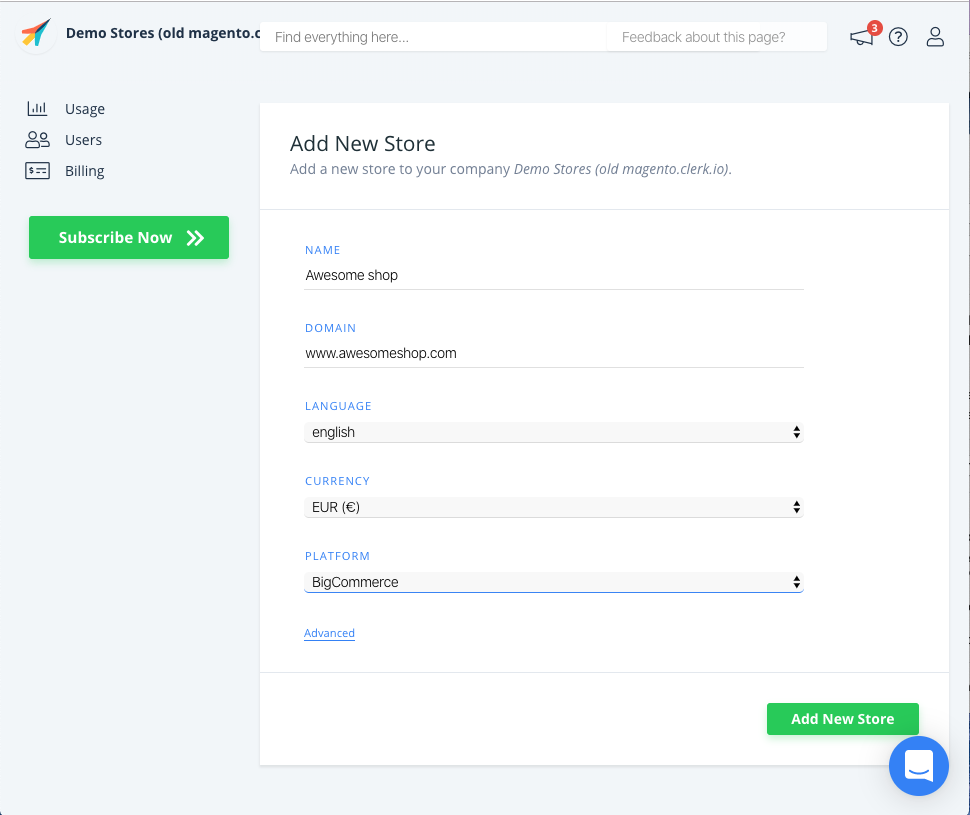Click the Usage bar chart icon
970x815 pixels.
(37, 109)
